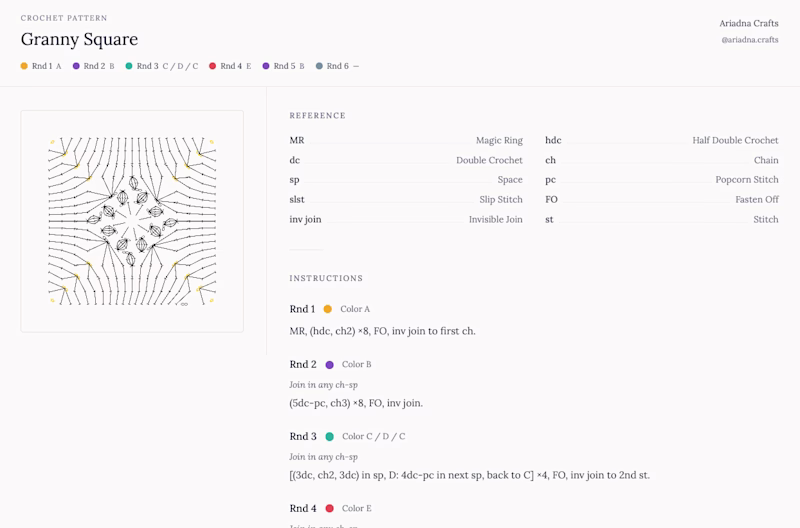This screenshot has height=528, width=800.
Task: Click the orange Color A swatch in instructions
Action: click(x=327, y=309)
